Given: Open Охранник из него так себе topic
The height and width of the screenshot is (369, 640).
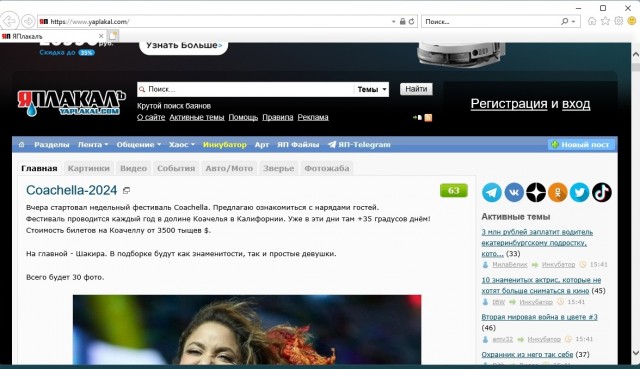Looking at the screenshot, I should pyautogui.click(x=527, y=354).
